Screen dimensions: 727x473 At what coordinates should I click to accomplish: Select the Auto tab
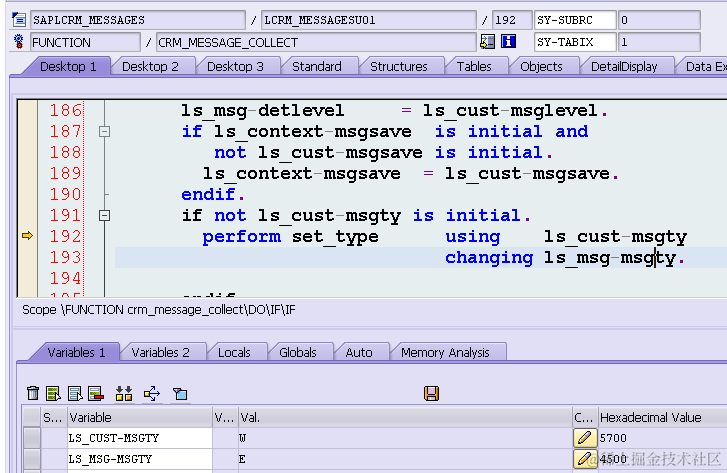(359, 352)
